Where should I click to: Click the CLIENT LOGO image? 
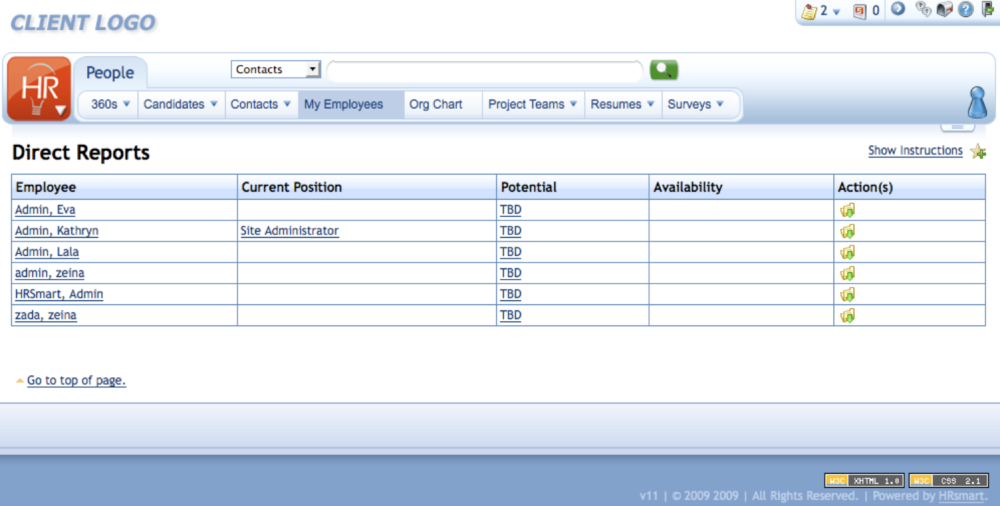click(x=83, y=23)
